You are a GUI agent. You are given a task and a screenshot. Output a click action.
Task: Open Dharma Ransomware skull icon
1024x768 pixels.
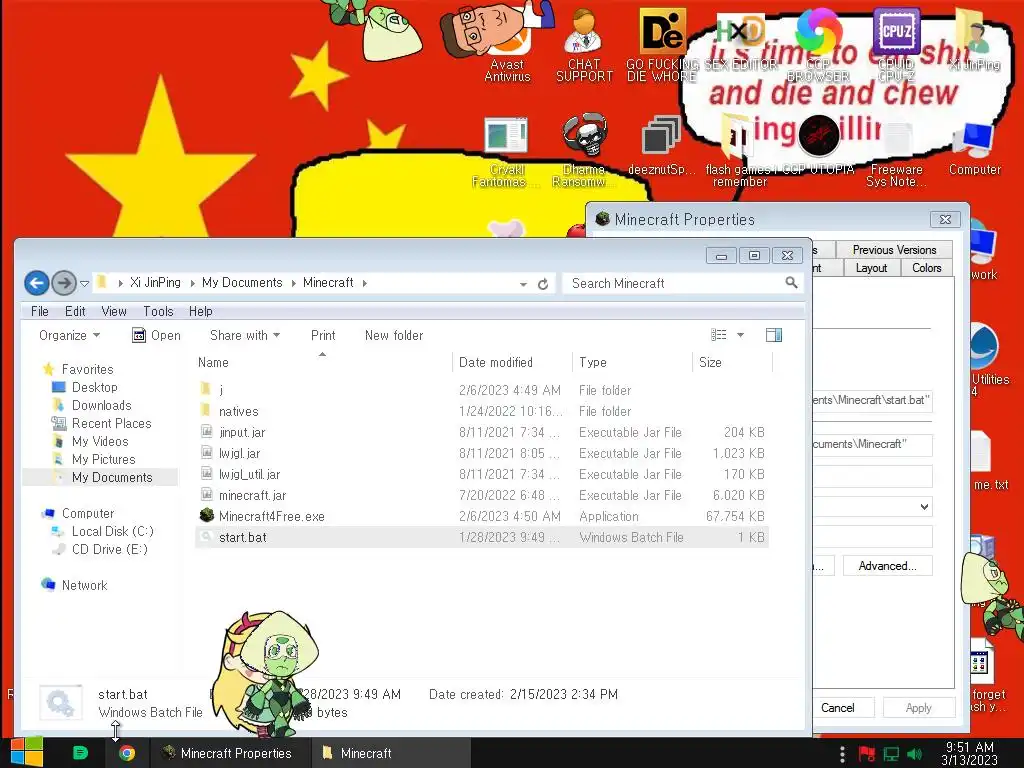coord(584,152)
